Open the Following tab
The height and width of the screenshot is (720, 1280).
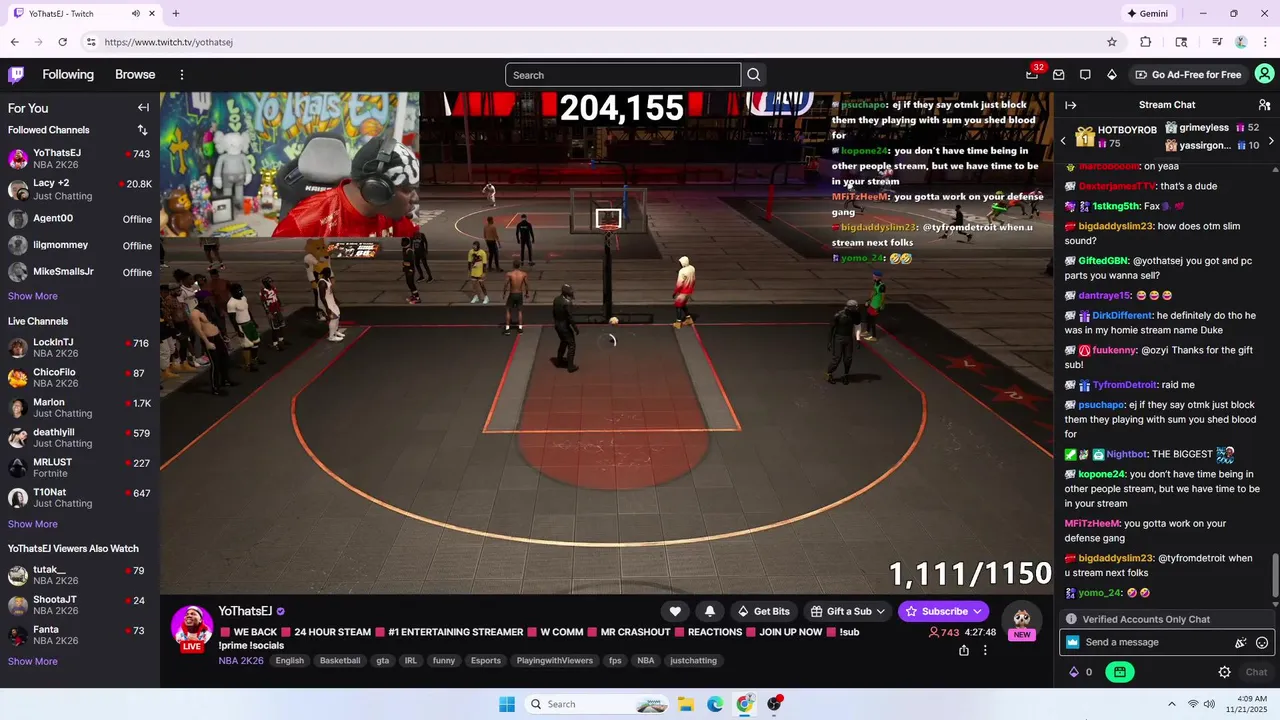68,75
